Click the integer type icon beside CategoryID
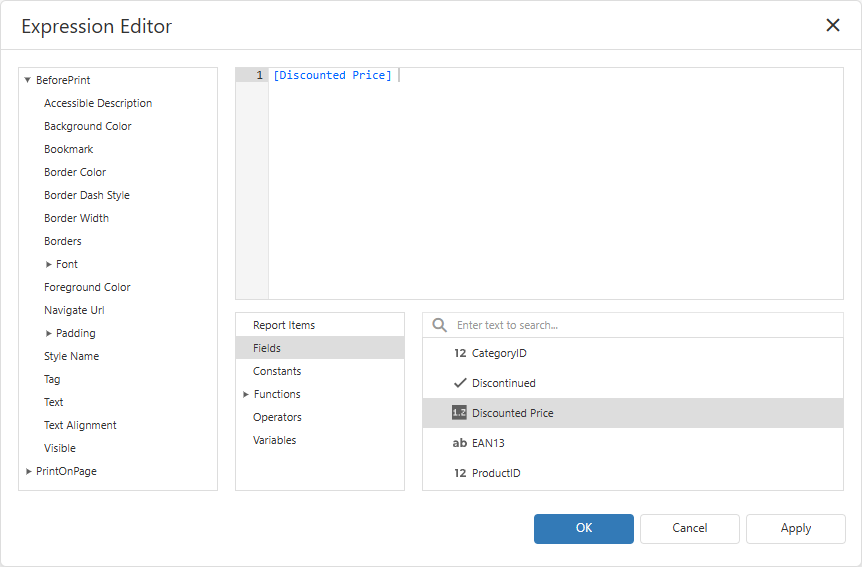 (x=460, y=353)
